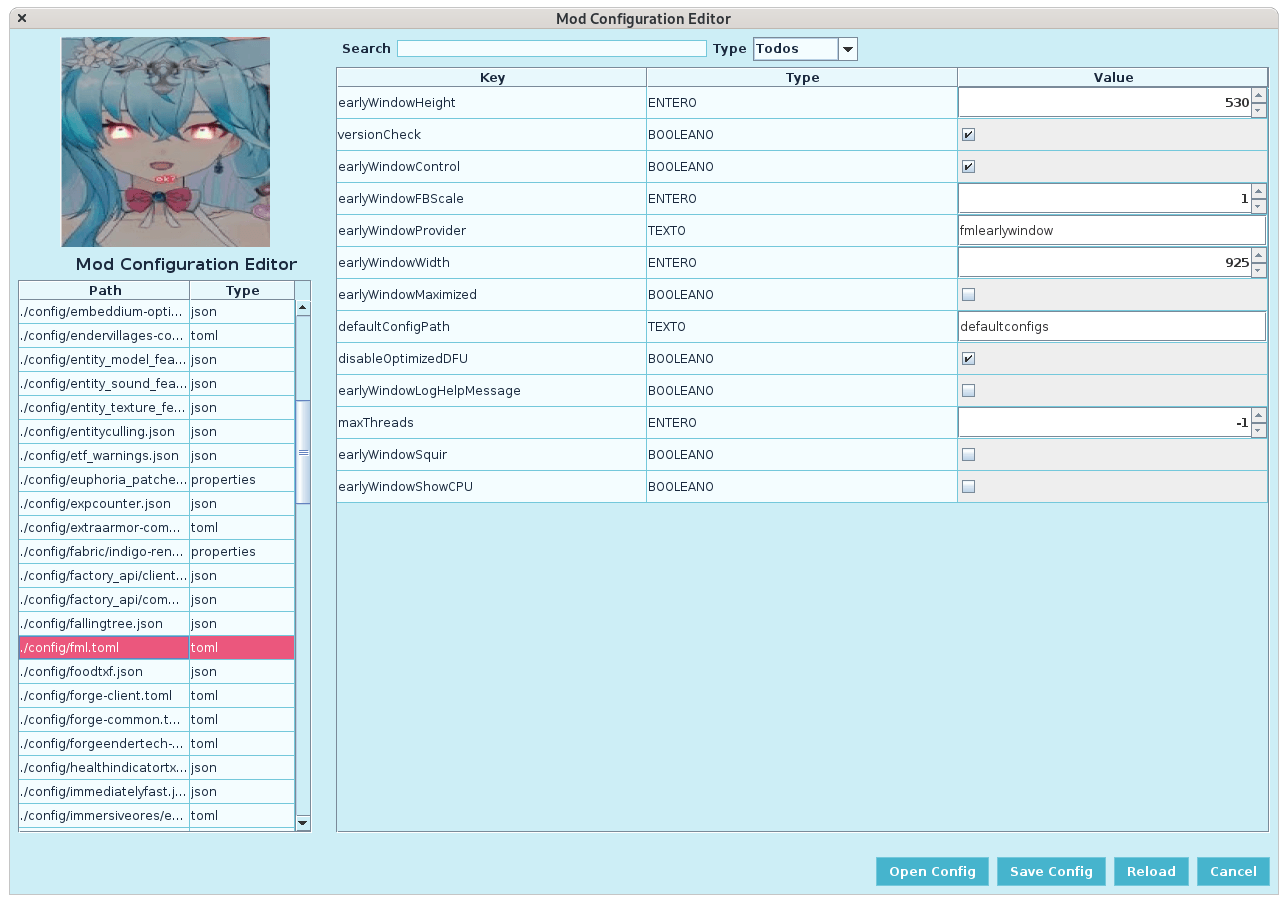Select ./config/entityculling.json row
This screenshot has height=904, width=1288.
point(157,432)
